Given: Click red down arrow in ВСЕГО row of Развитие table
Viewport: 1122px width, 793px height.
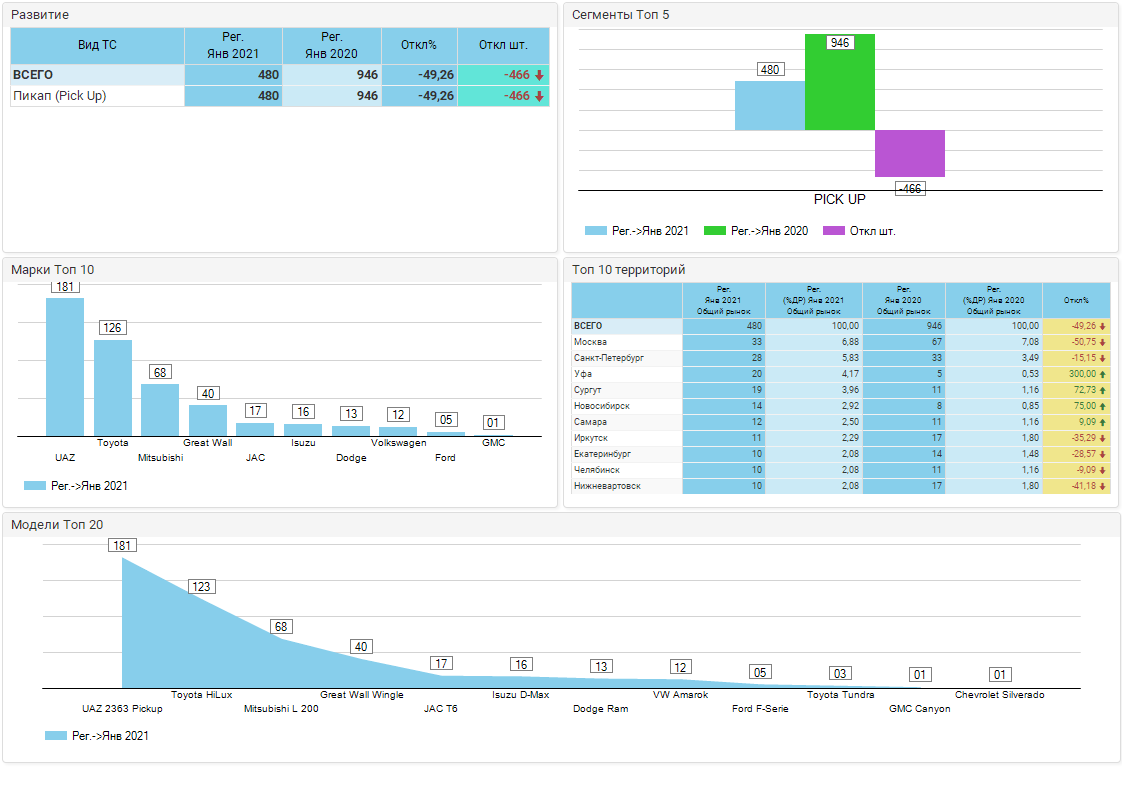Looking at the screenshot, I should point(539,75).
